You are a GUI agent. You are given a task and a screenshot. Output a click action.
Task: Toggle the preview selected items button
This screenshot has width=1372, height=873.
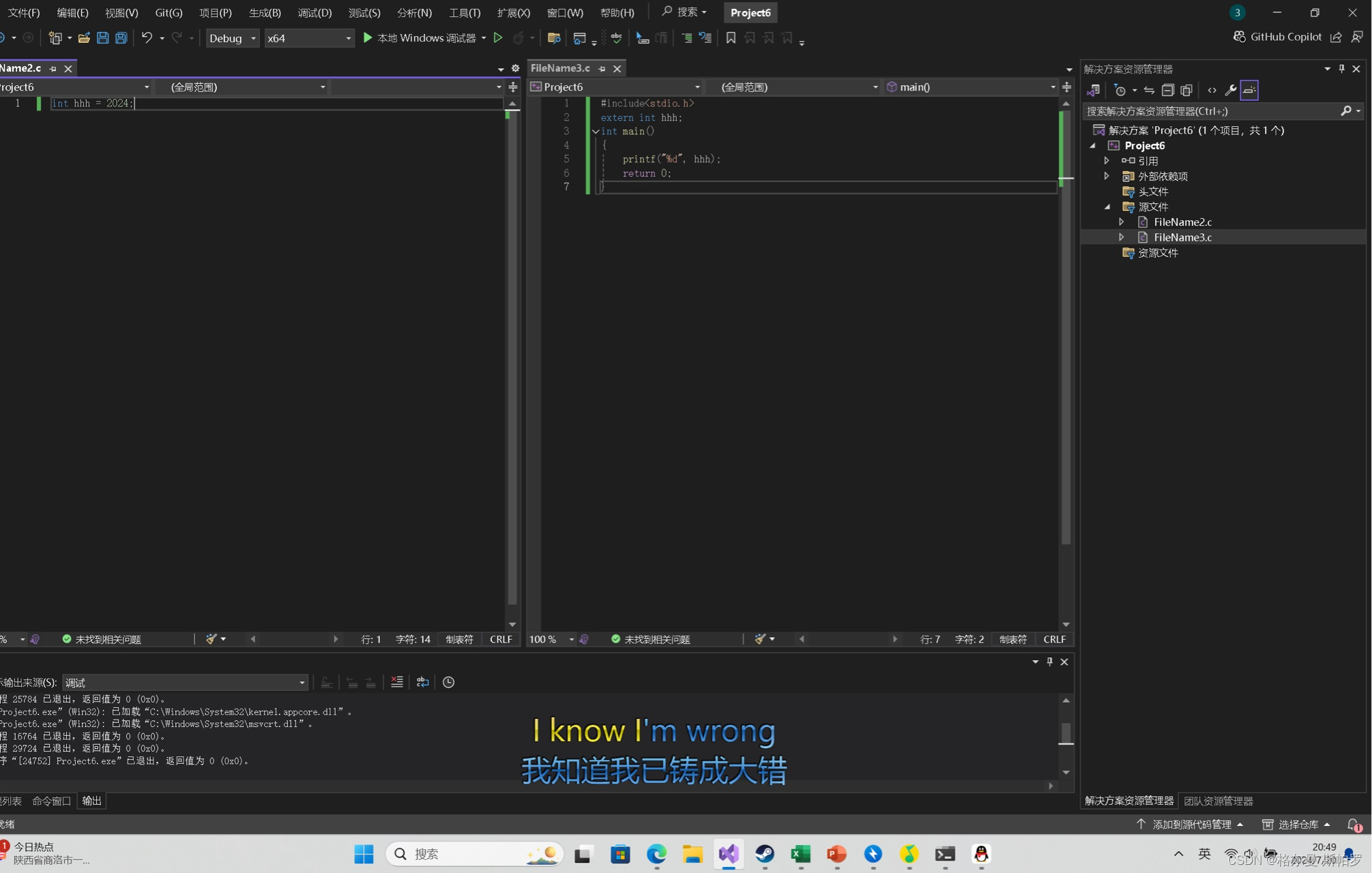point(1249,90)
